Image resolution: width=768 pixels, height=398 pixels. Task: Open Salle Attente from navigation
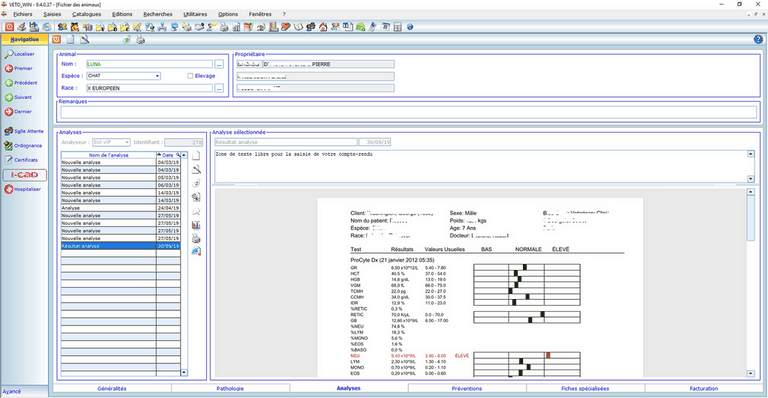point(24,131)
